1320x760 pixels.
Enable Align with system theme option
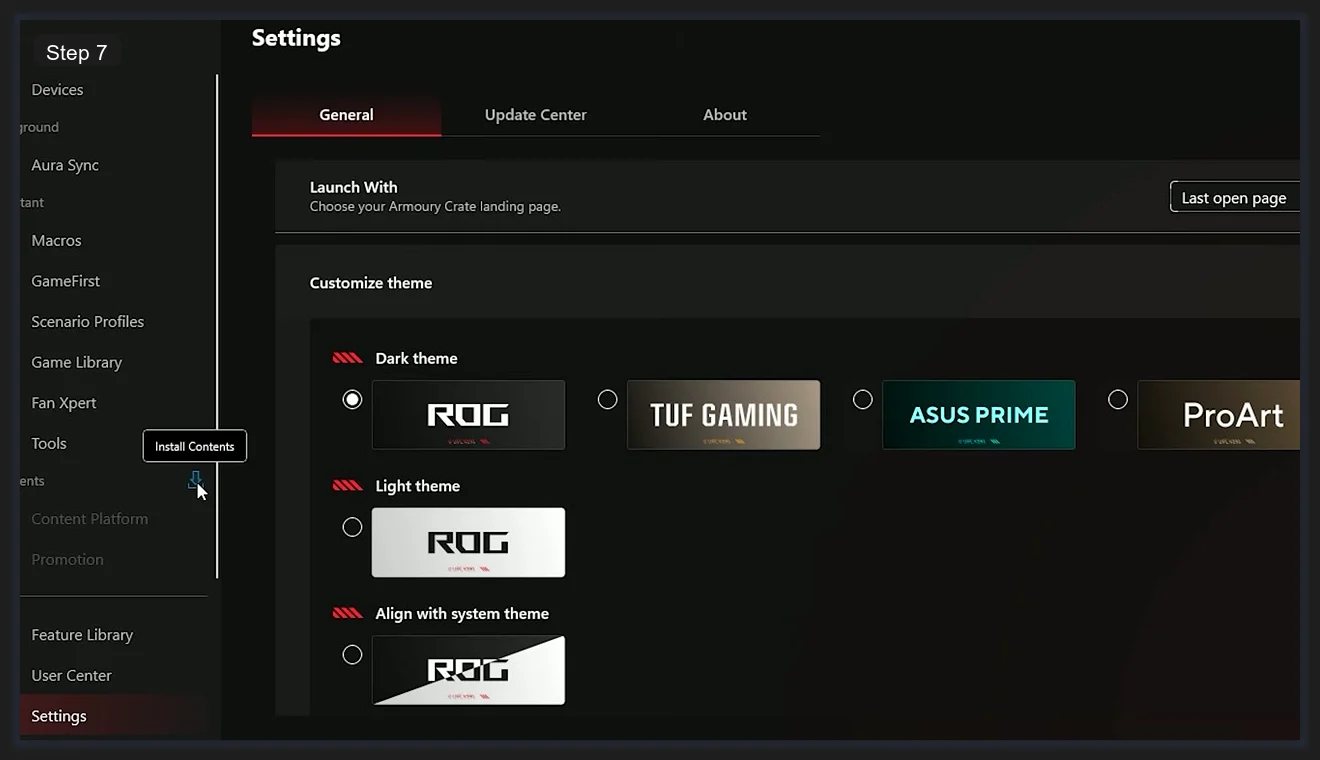(352, 654)
